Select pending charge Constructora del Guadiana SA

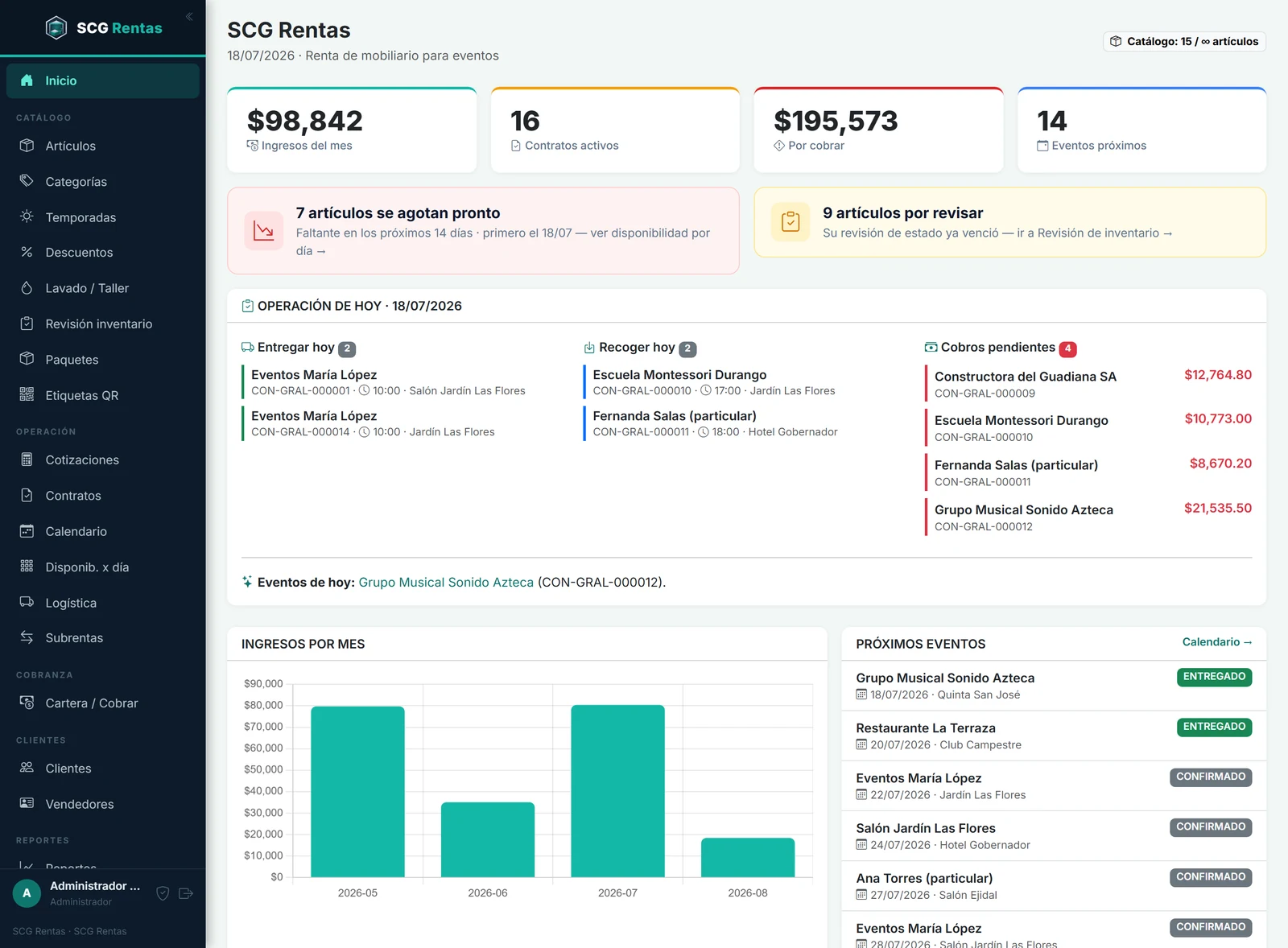1088,384
